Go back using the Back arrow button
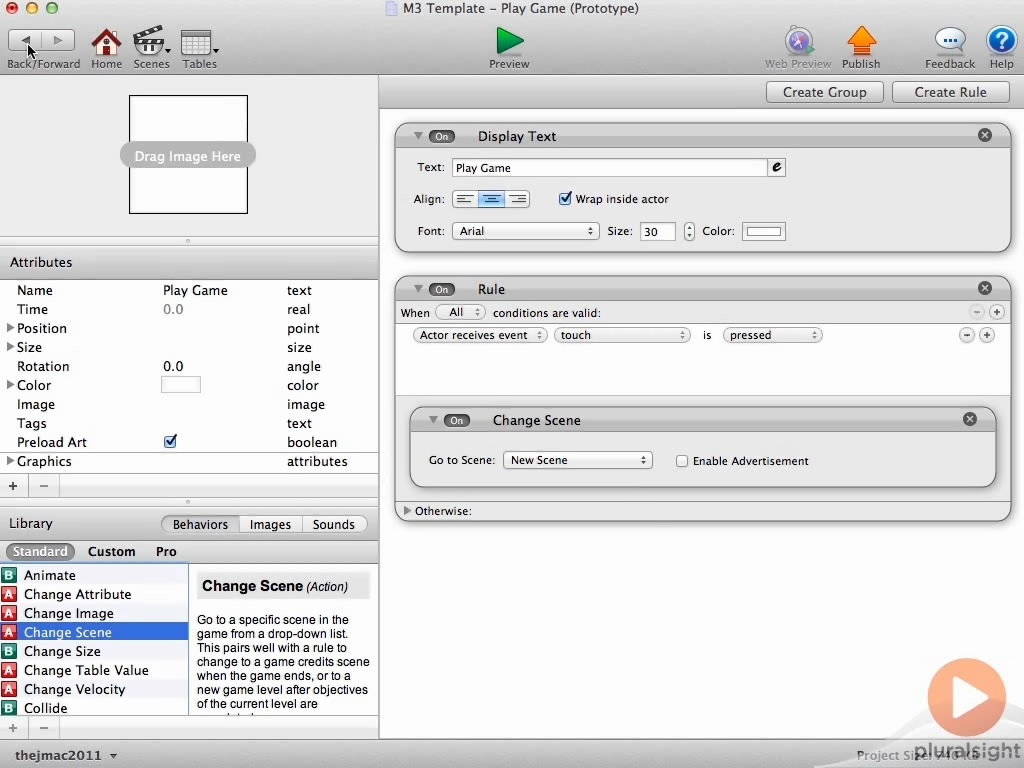This screenshot has height=768, width=1024. click(25, 40)
